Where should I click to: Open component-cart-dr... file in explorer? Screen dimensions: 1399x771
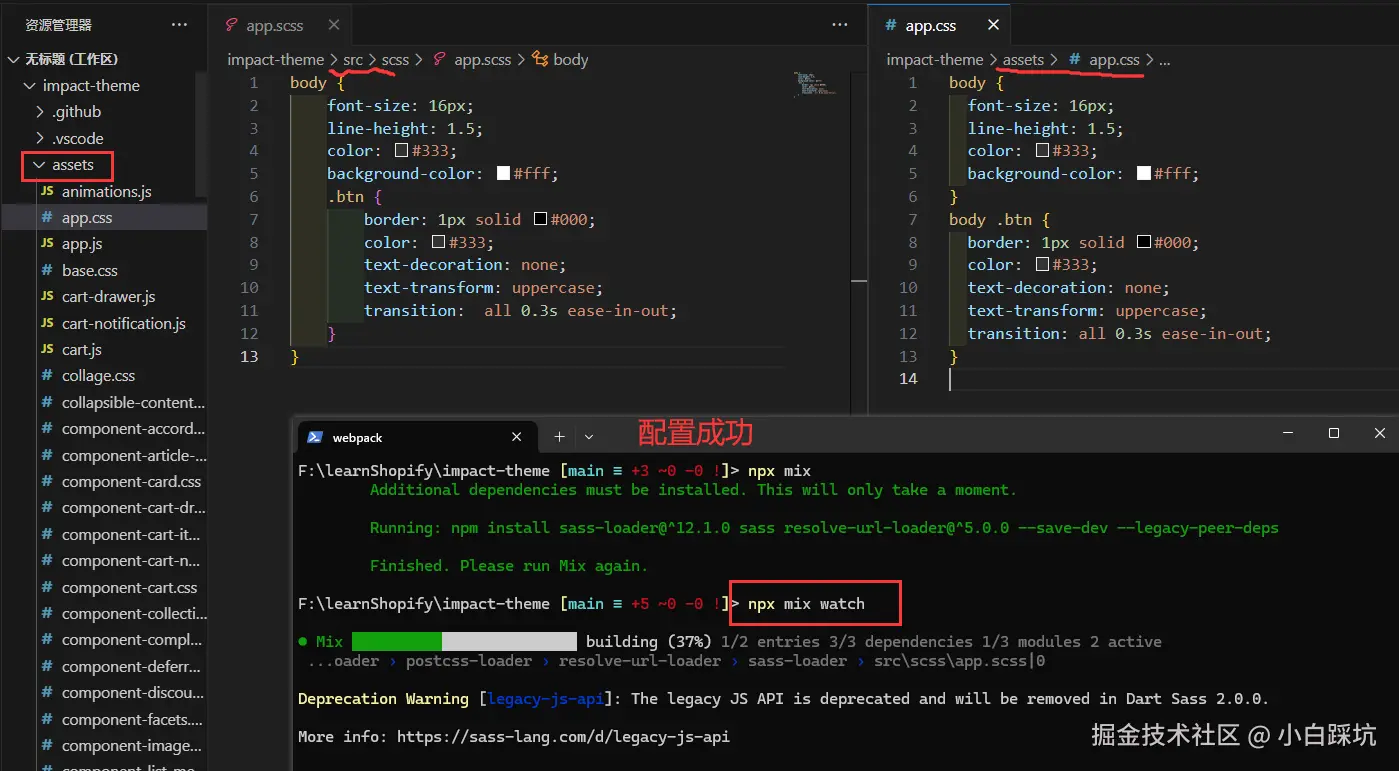click(x=133, y=508)
